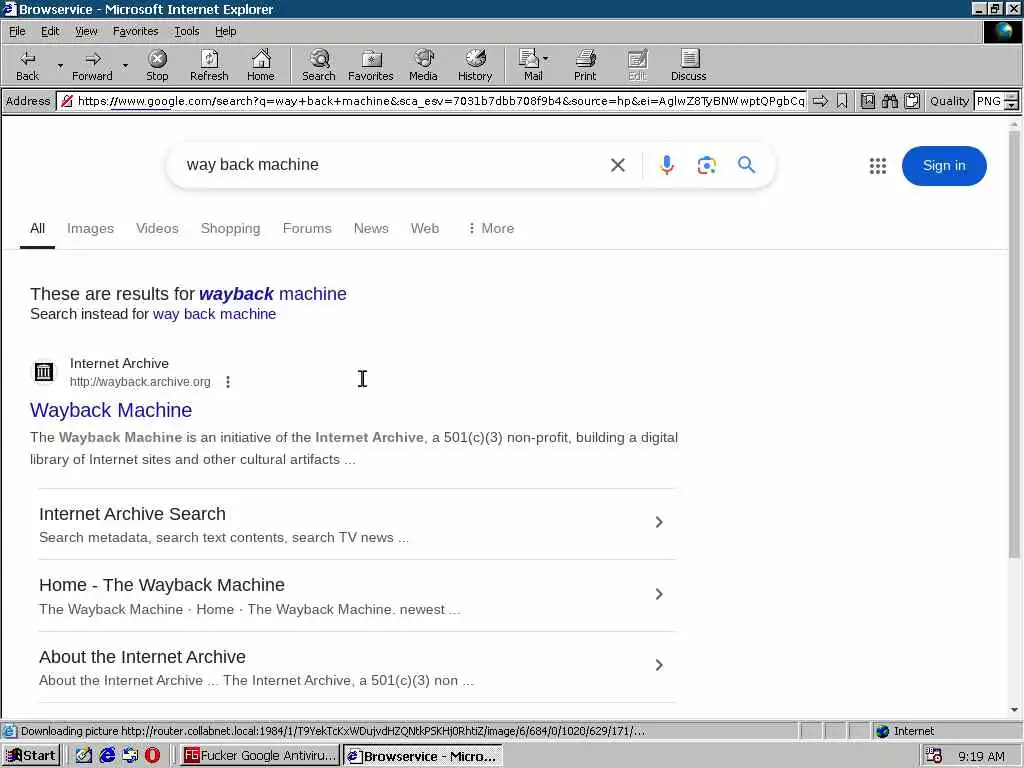Switch to the News tab
The image size is (1024, 768).
click(x=371, y=229)
